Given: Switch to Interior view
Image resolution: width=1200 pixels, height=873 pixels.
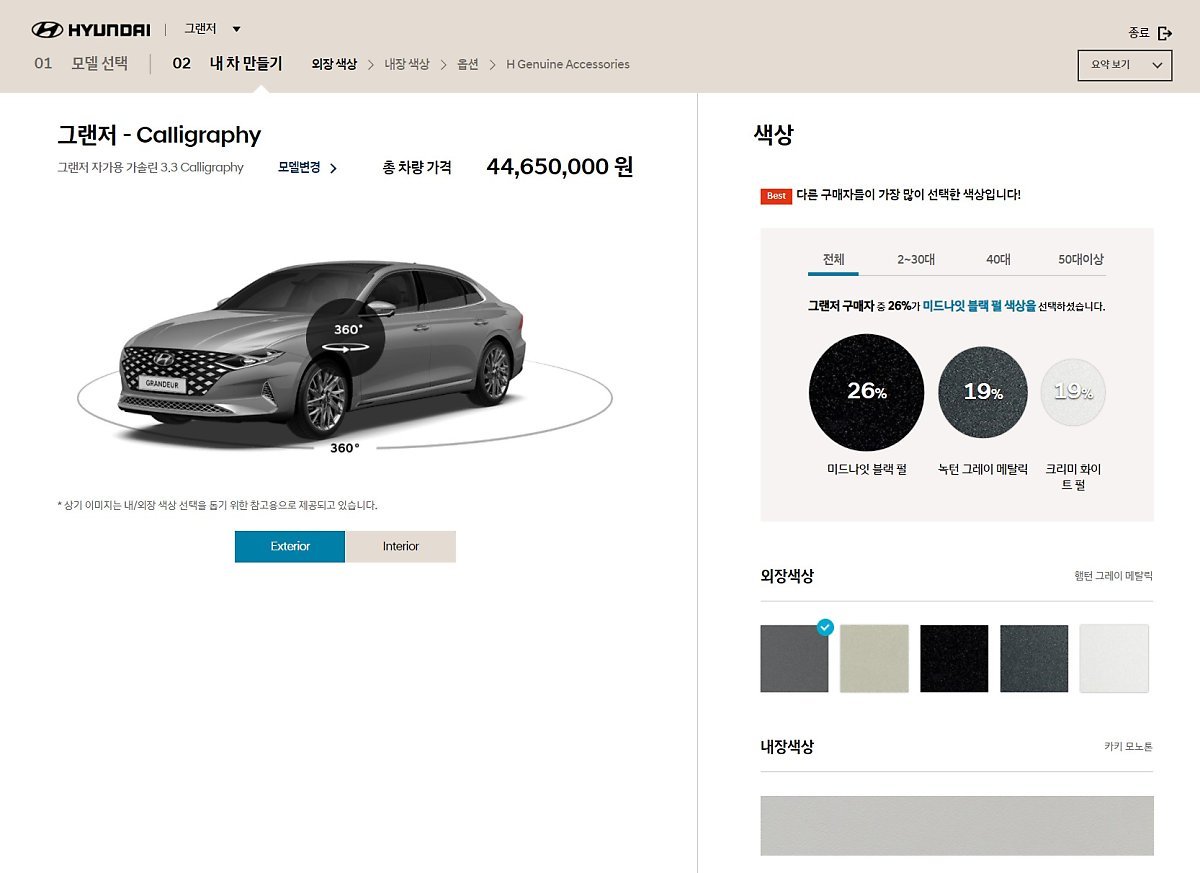Looking at the screenshot, I should pyautogui.click(x=401, y=546).
